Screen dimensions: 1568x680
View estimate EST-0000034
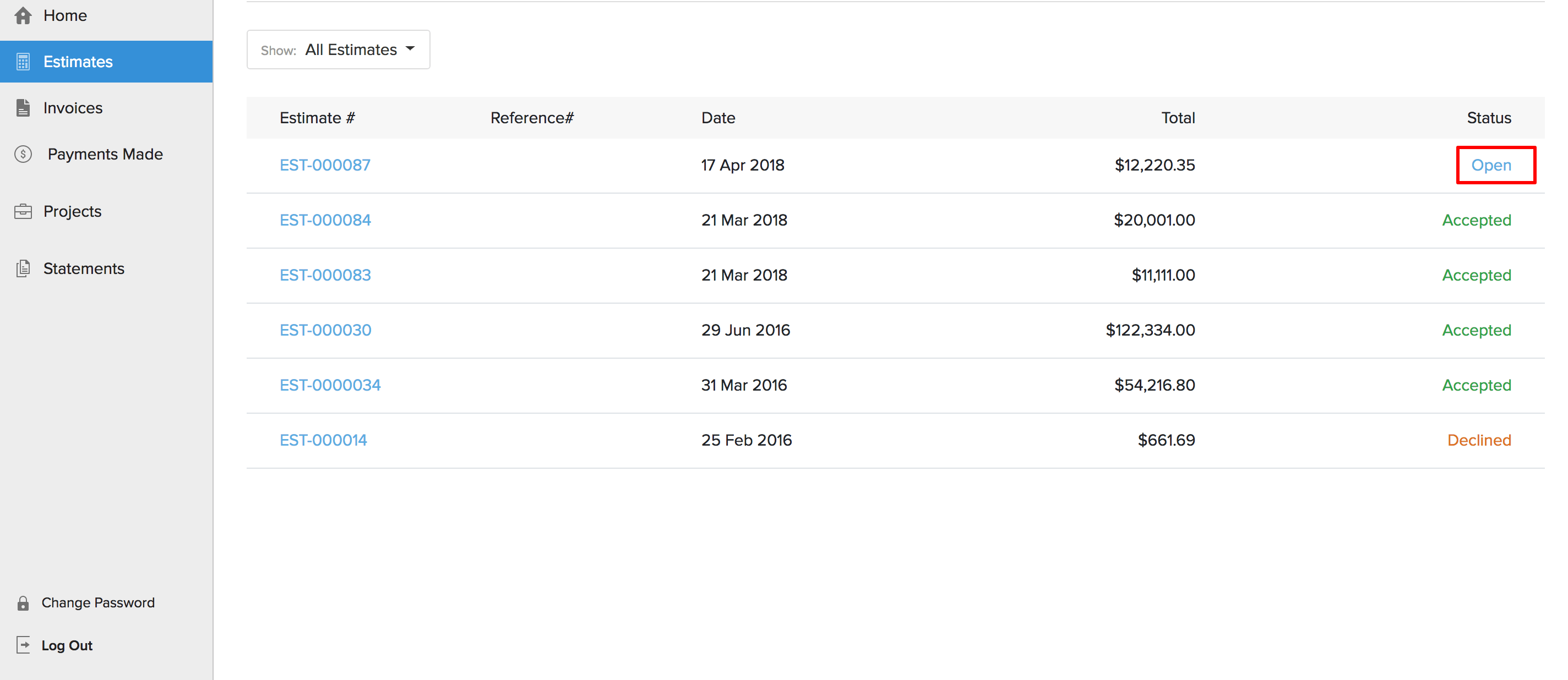[330, 385]
